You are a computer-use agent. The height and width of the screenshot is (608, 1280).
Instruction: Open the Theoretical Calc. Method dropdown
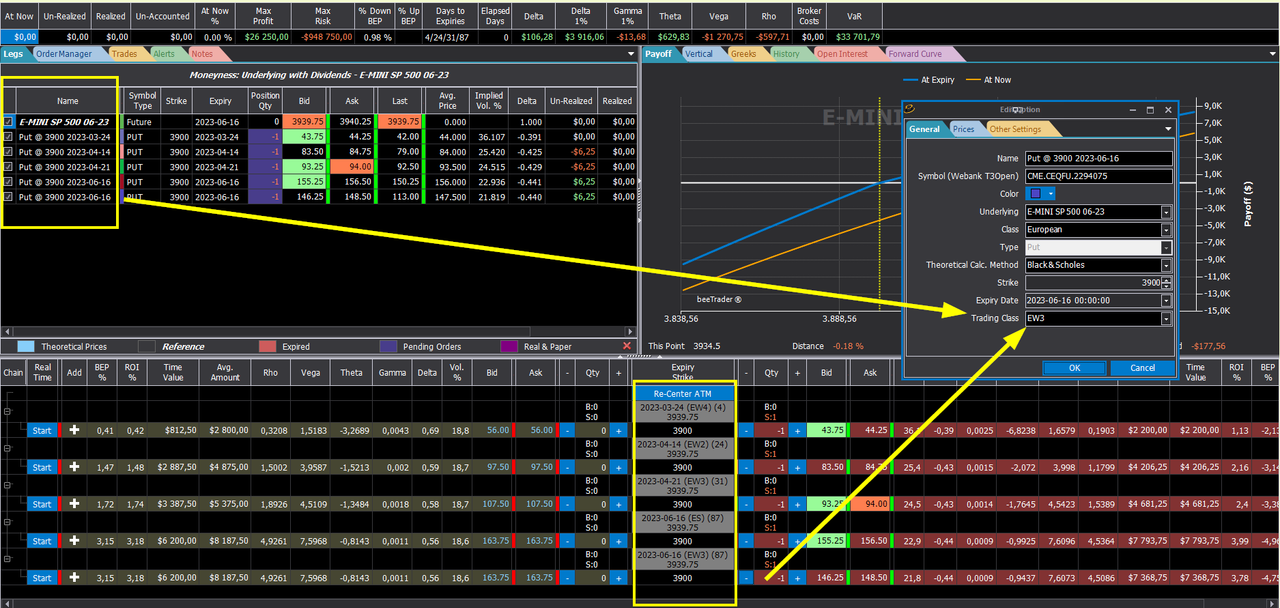[1166, 265]
